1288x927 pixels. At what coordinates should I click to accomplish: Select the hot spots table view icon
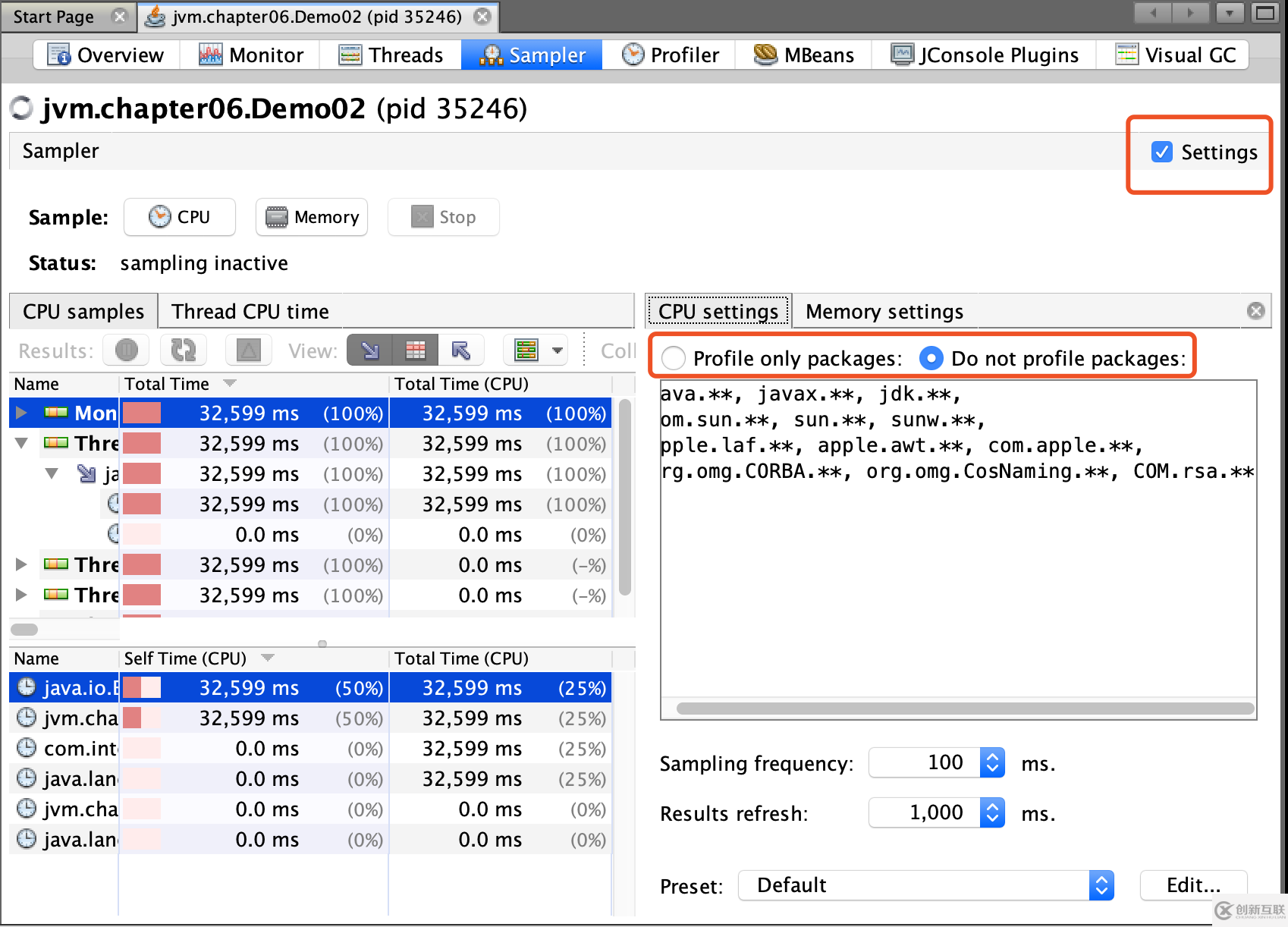415,350
